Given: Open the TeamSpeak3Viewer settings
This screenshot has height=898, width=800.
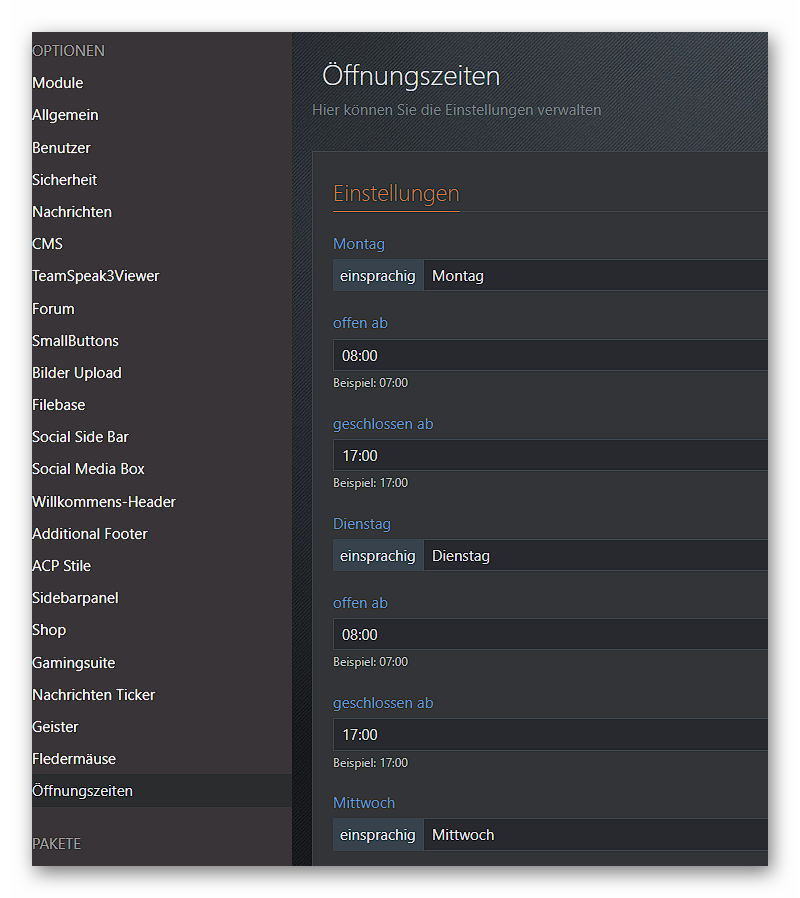Looking at the screenshot, I should [95, 276].
